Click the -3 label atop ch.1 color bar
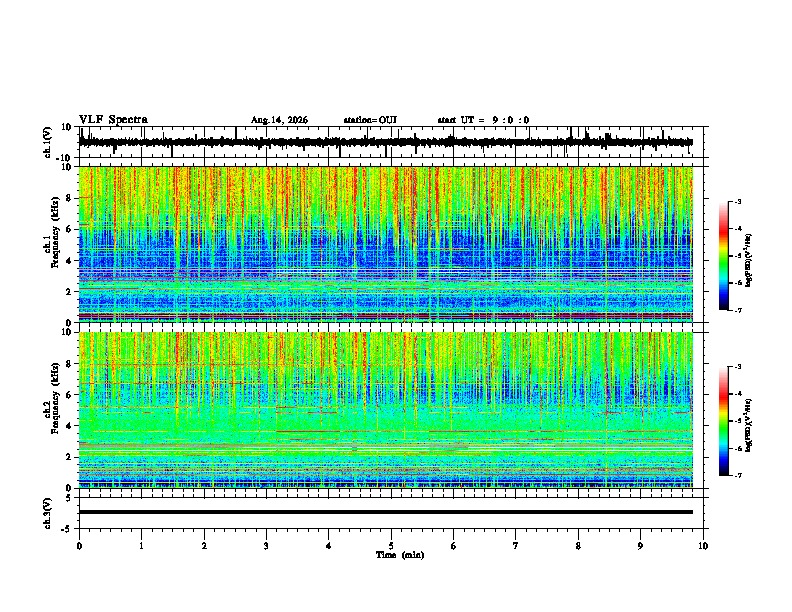The height and width of the screenshot is (612, 792). coord(738,201)
